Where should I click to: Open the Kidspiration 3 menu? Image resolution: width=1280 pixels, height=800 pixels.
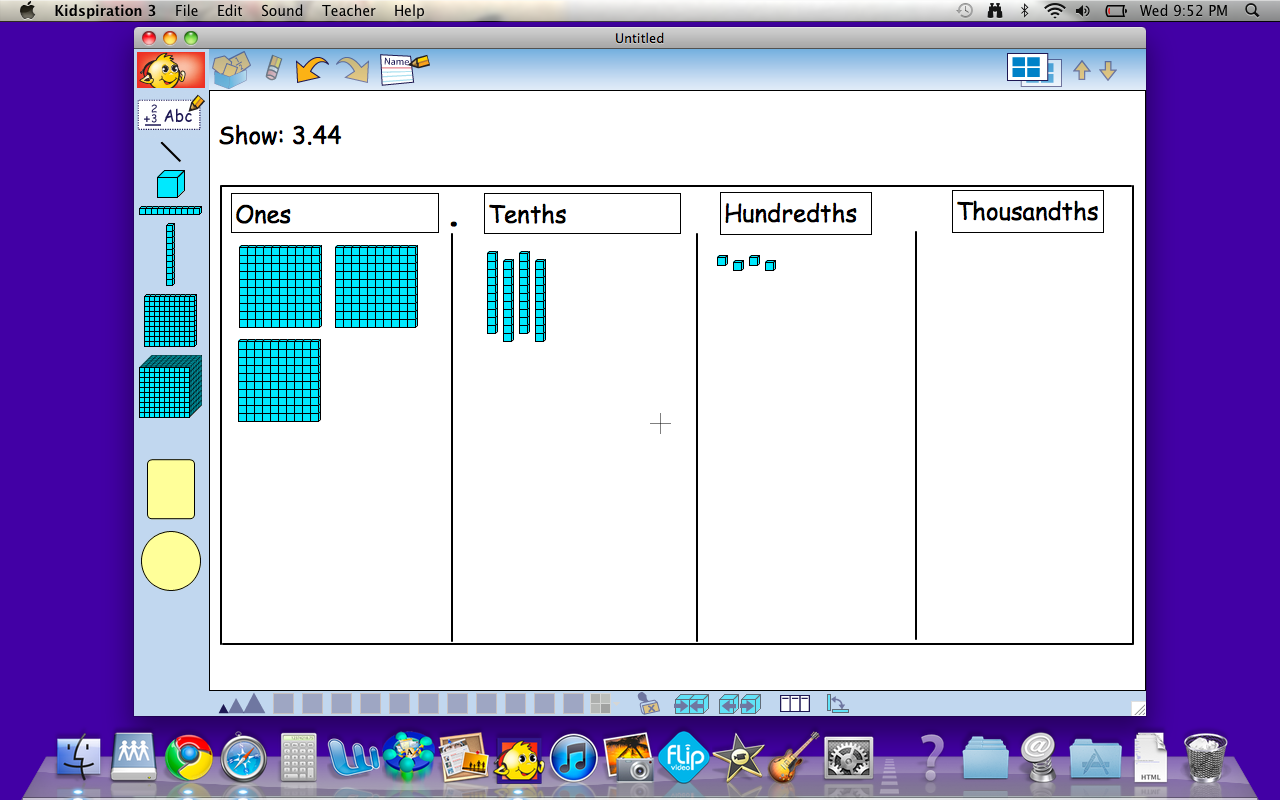click(x=105, y=11)
